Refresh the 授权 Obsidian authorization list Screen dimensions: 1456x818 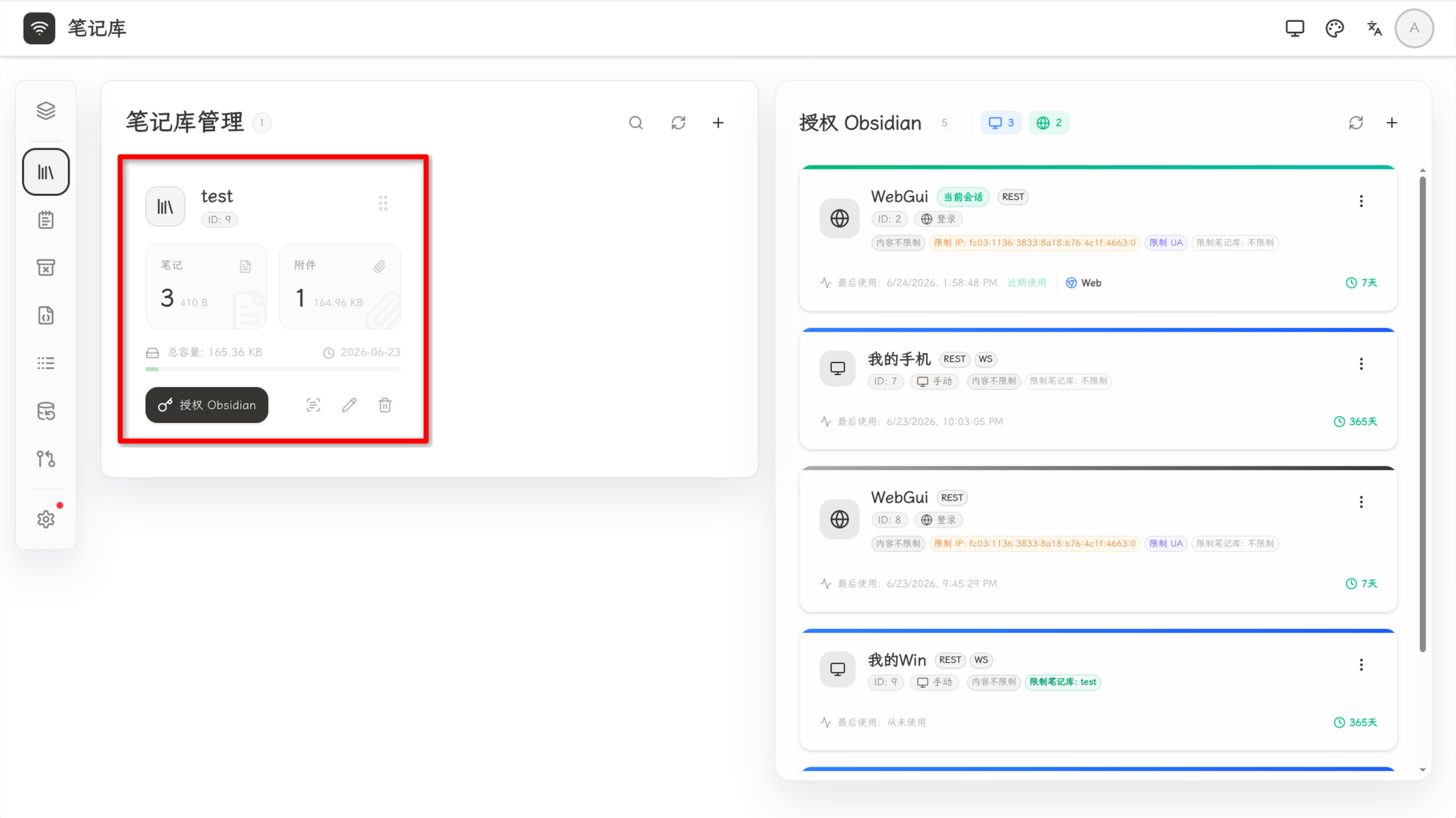[x=1356, y=123]
